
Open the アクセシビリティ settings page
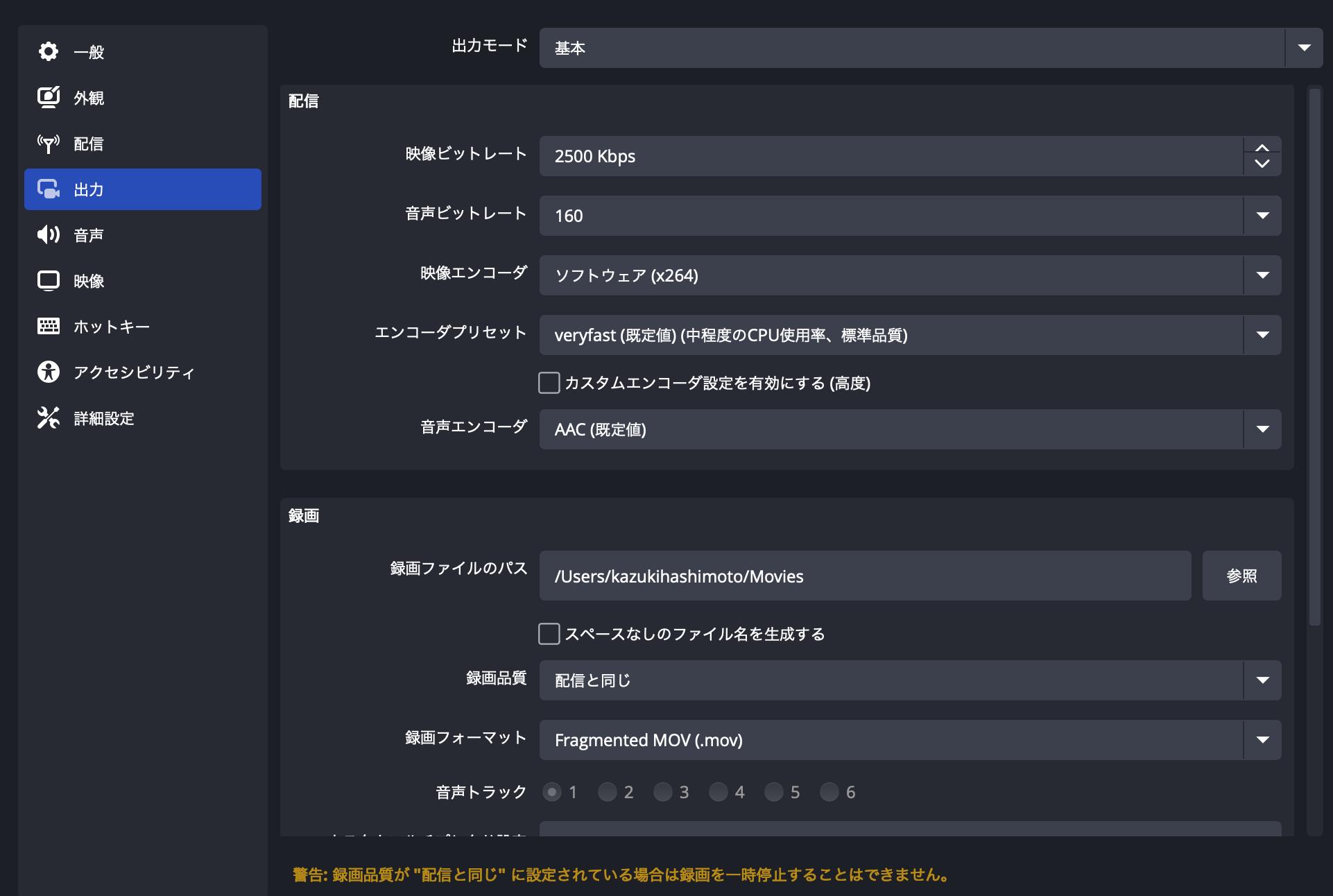[143, 372]
